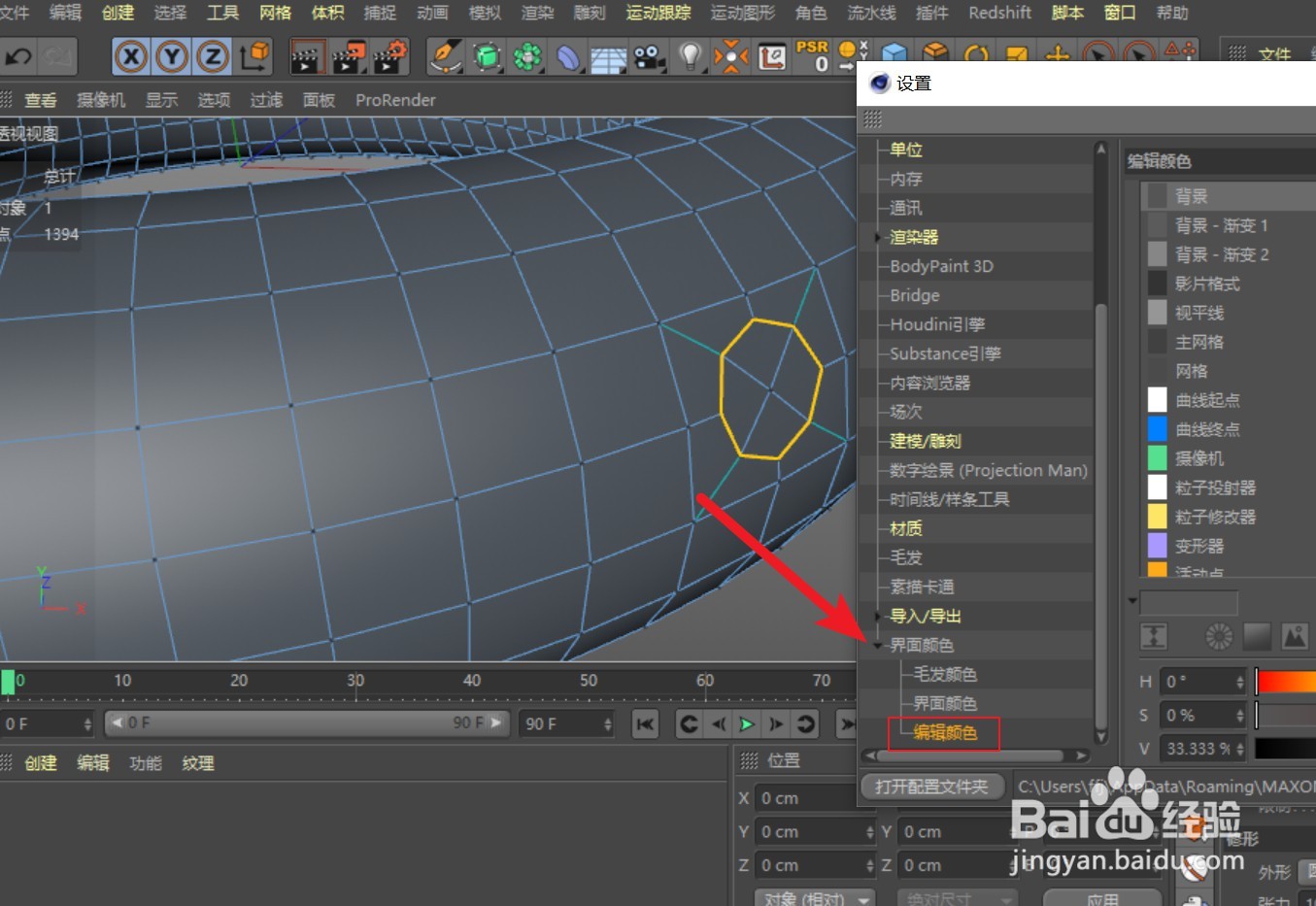
Task: Click the blue Bend deformer icon
Action: pos(568,58)
